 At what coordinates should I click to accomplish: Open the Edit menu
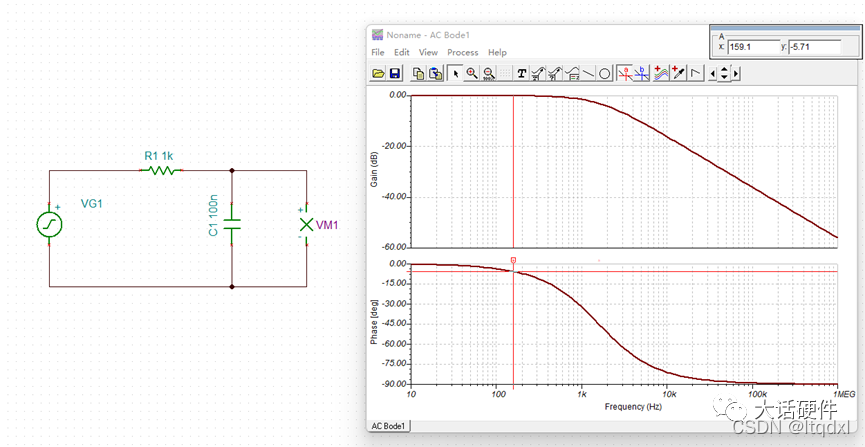coord(402,52)
